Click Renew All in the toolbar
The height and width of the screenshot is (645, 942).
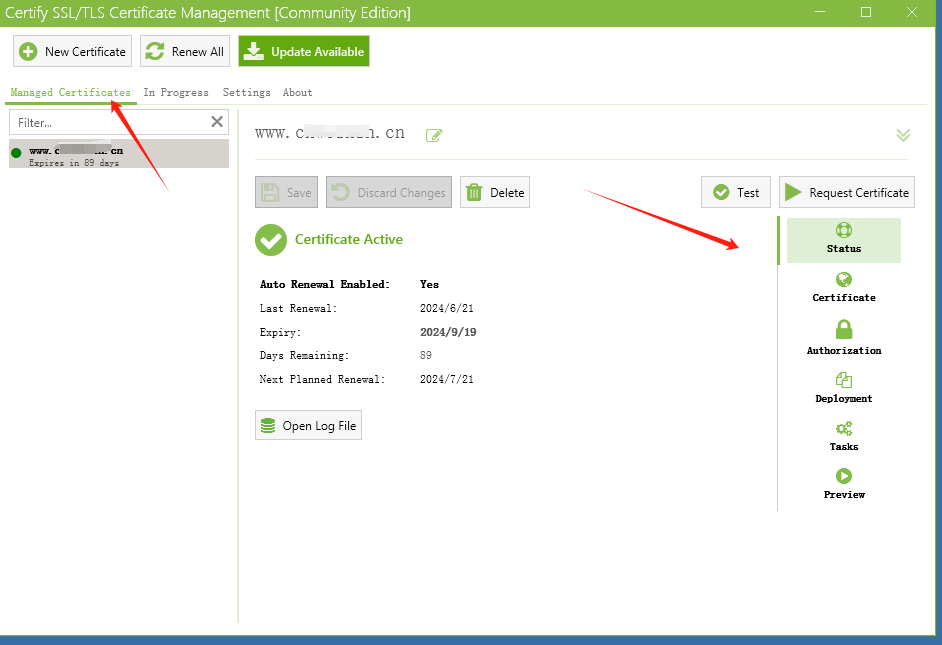point(185,52)
